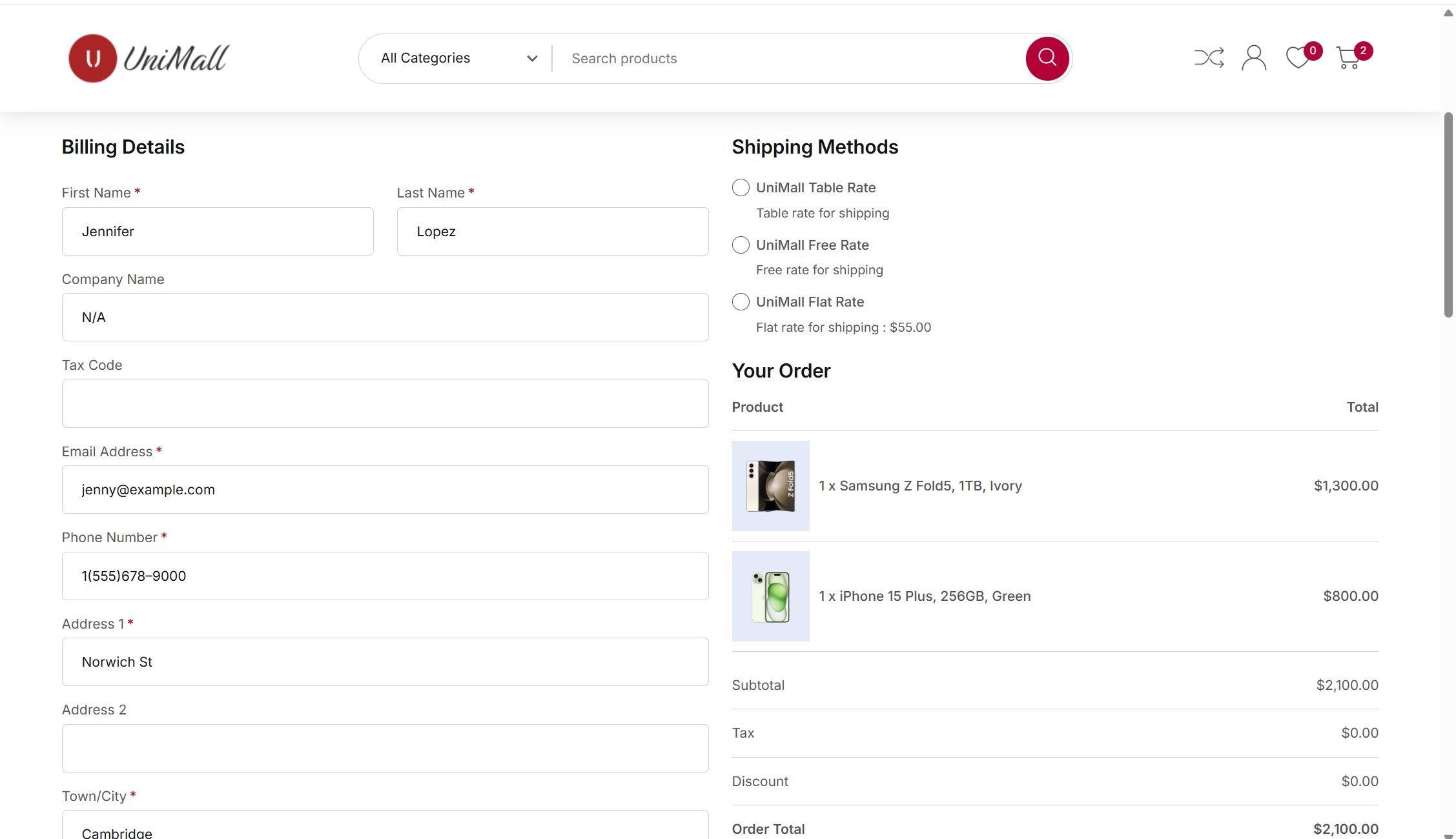Click the vertical page scrollbar thumb
Image resolution: width=1456 pixels, height=839 pixels.
coord(1448,215)
